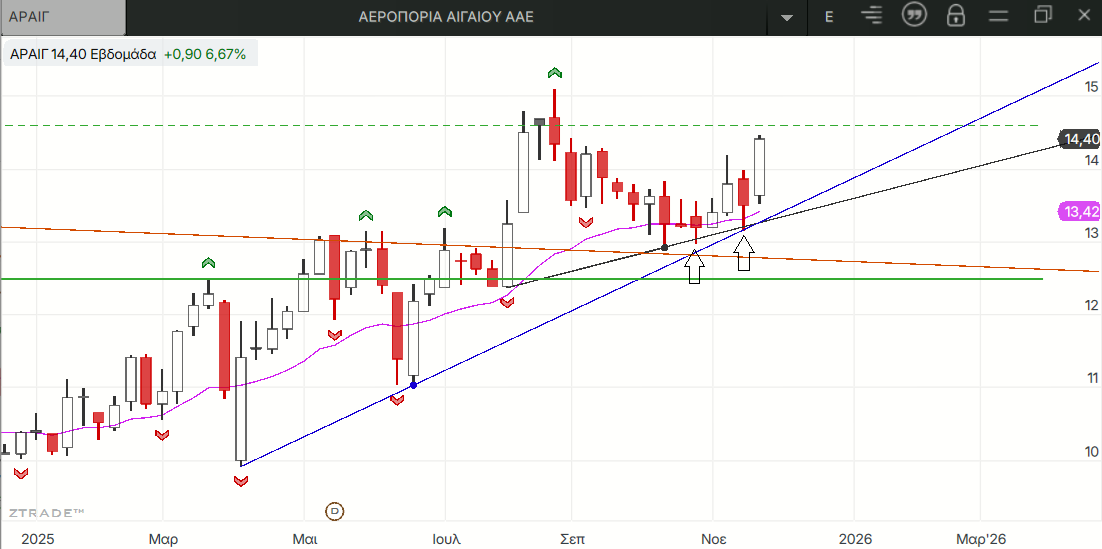Viewport: 1102px width, 549px height.
Task: Toggle the padlock lock icon
Action: tap(955, 16)
